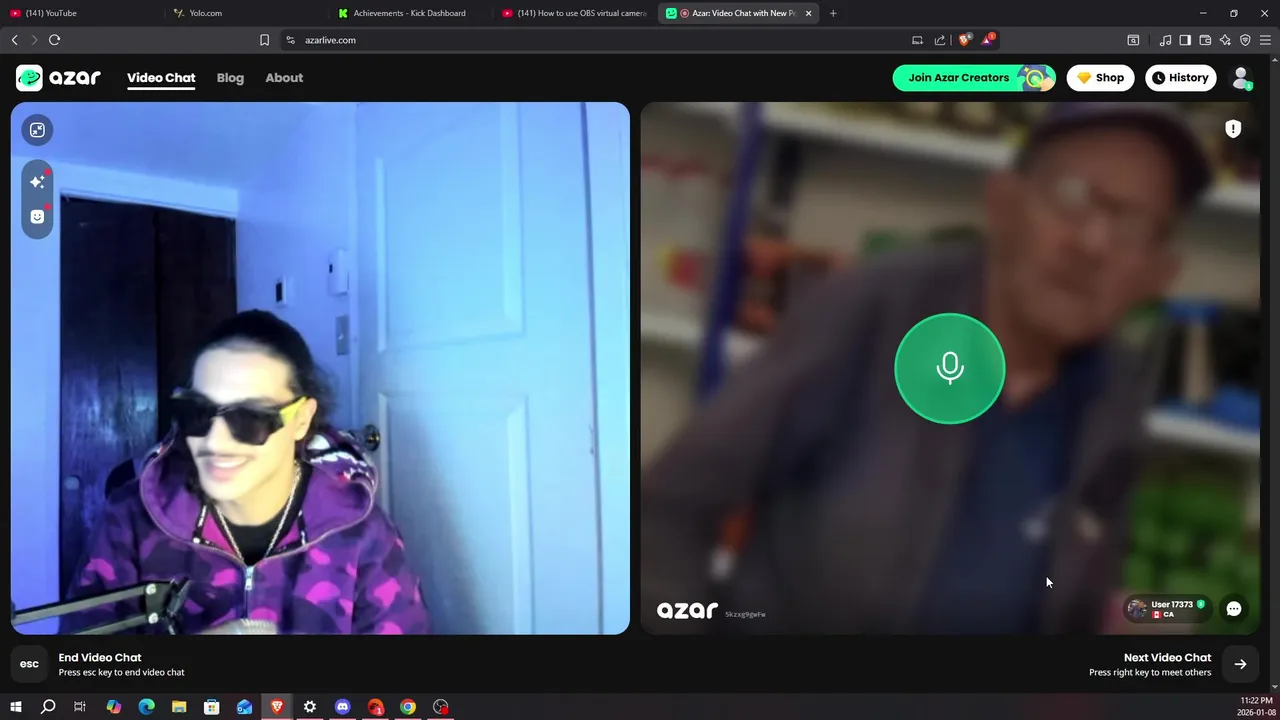Image resolution: width=1280 pixels, height=720 pixels.
Task: Switch to the YouTube browser tab
Action: [80, 13]
